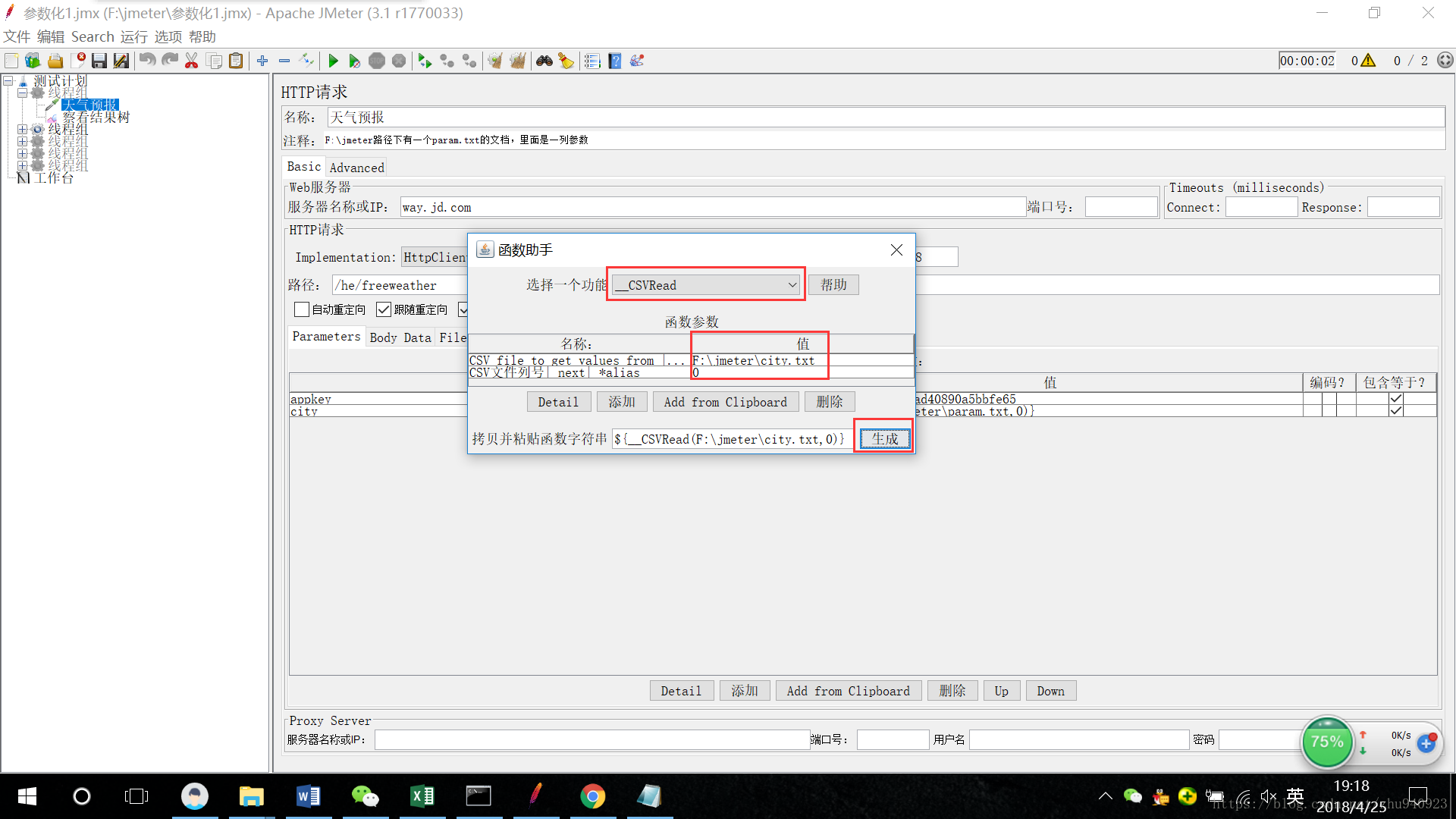The width and height of the screenshot is (1456, 819).
Task: Open the Function Helper list icon
Action: pyautogui.click(x=593, y=61)
